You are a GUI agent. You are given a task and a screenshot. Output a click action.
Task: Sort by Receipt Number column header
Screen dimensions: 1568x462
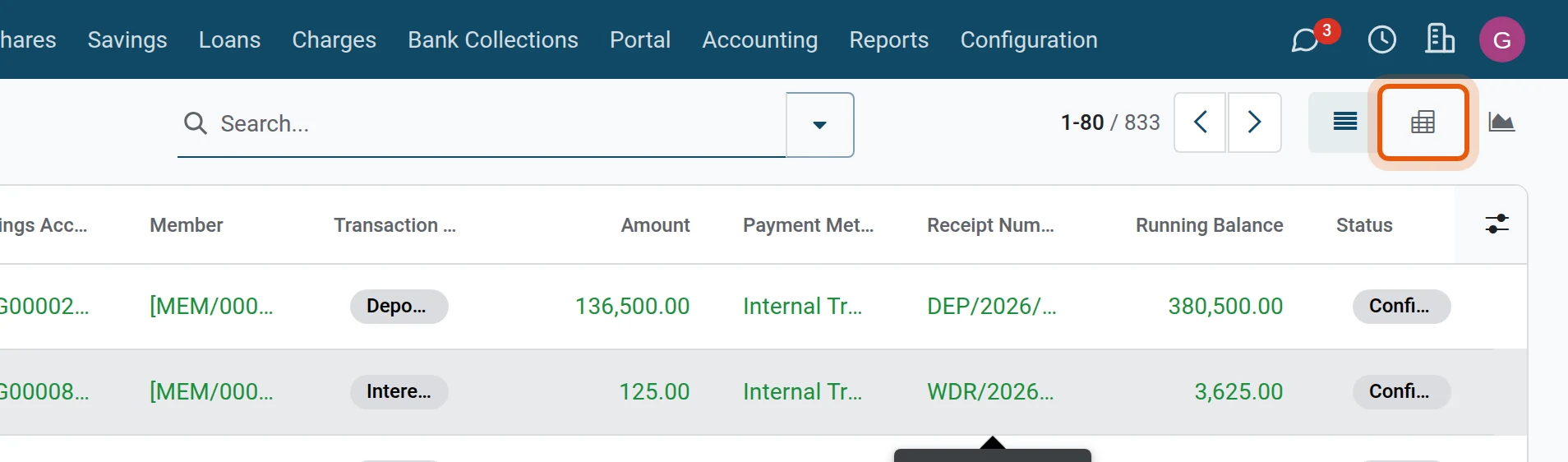pyautogui.click(x=991, y=225)
